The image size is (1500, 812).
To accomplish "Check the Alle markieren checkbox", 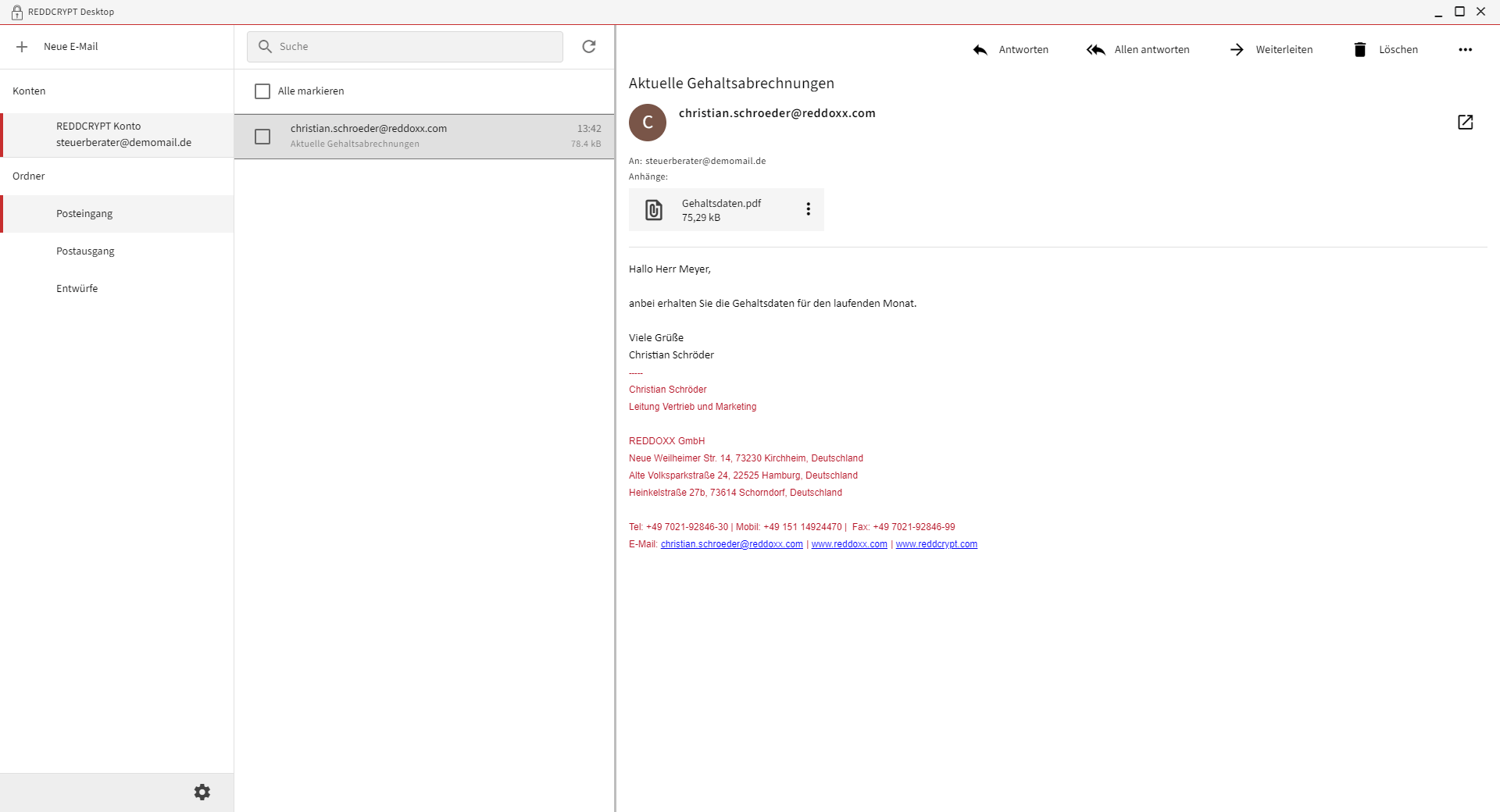I will point(262,91).
